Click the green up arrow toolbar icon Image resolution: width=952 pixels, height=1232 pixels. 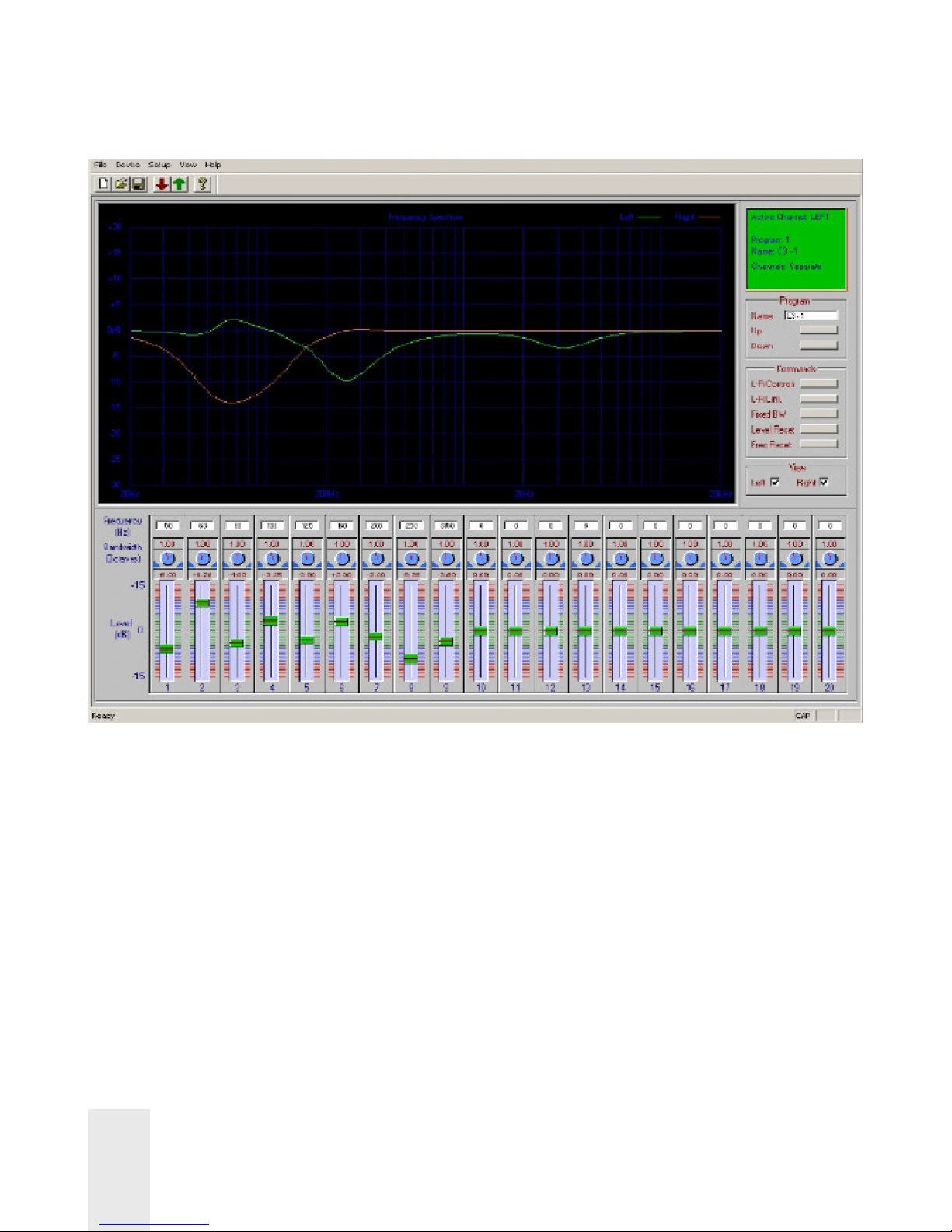pos(180,184)
